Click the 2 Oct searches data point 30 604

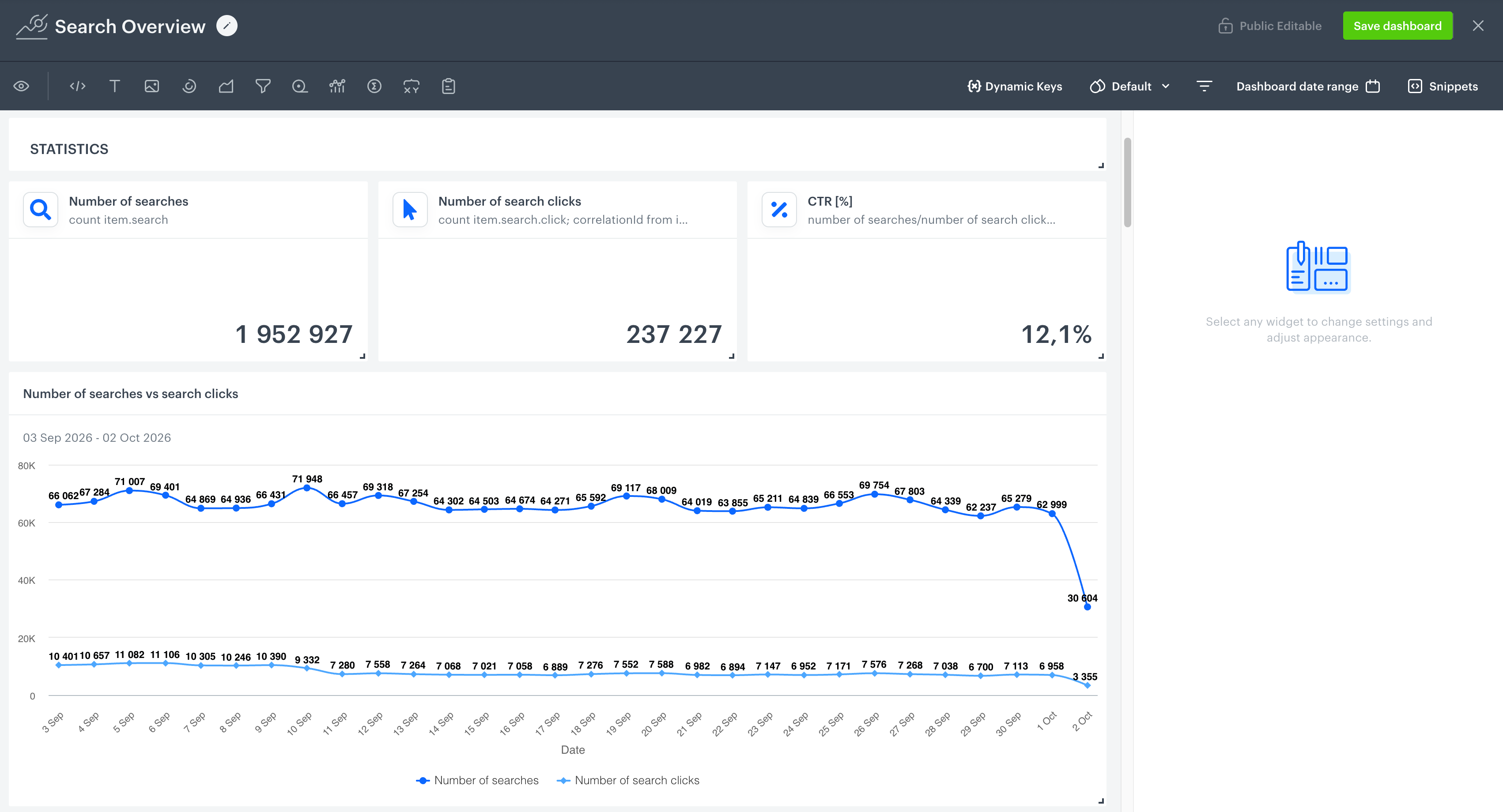click(x=1087, y=607)
